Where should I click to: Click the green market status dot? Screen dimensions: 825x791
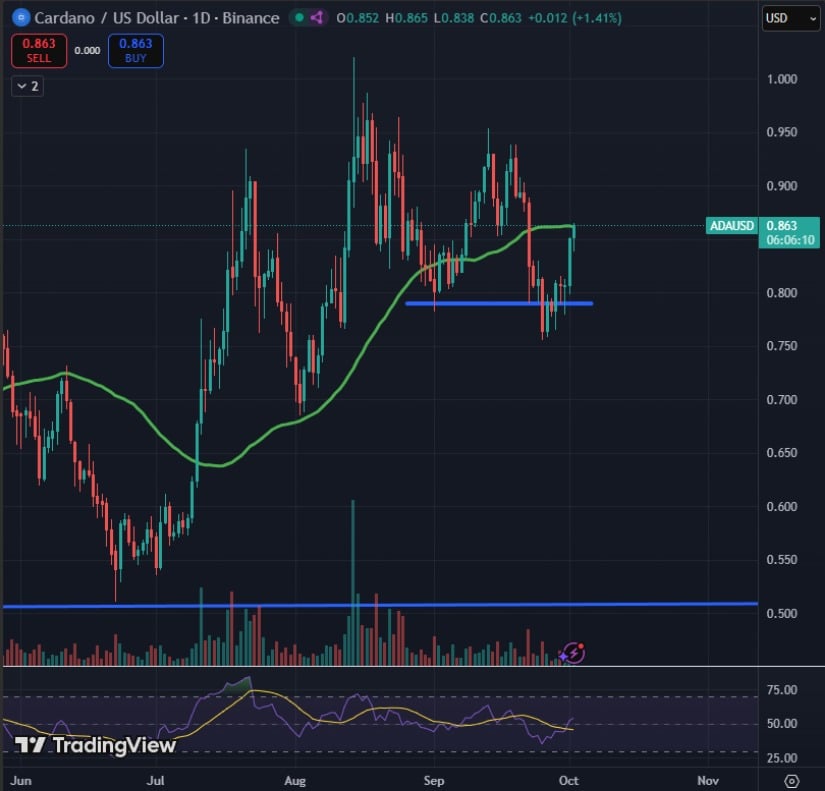(299, 18)
